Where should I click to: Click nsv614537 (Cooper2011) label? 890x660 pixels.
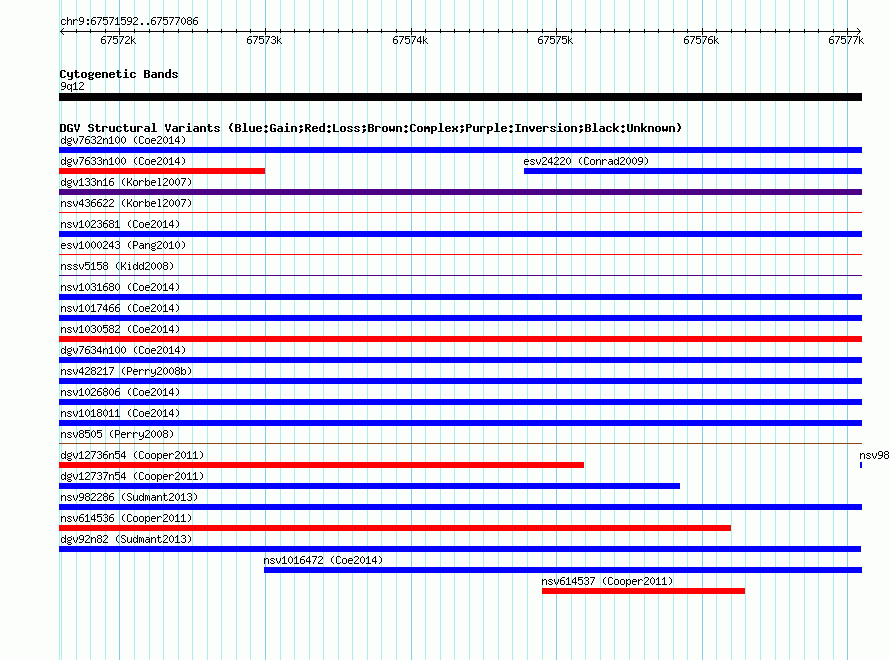pos(607,581)
